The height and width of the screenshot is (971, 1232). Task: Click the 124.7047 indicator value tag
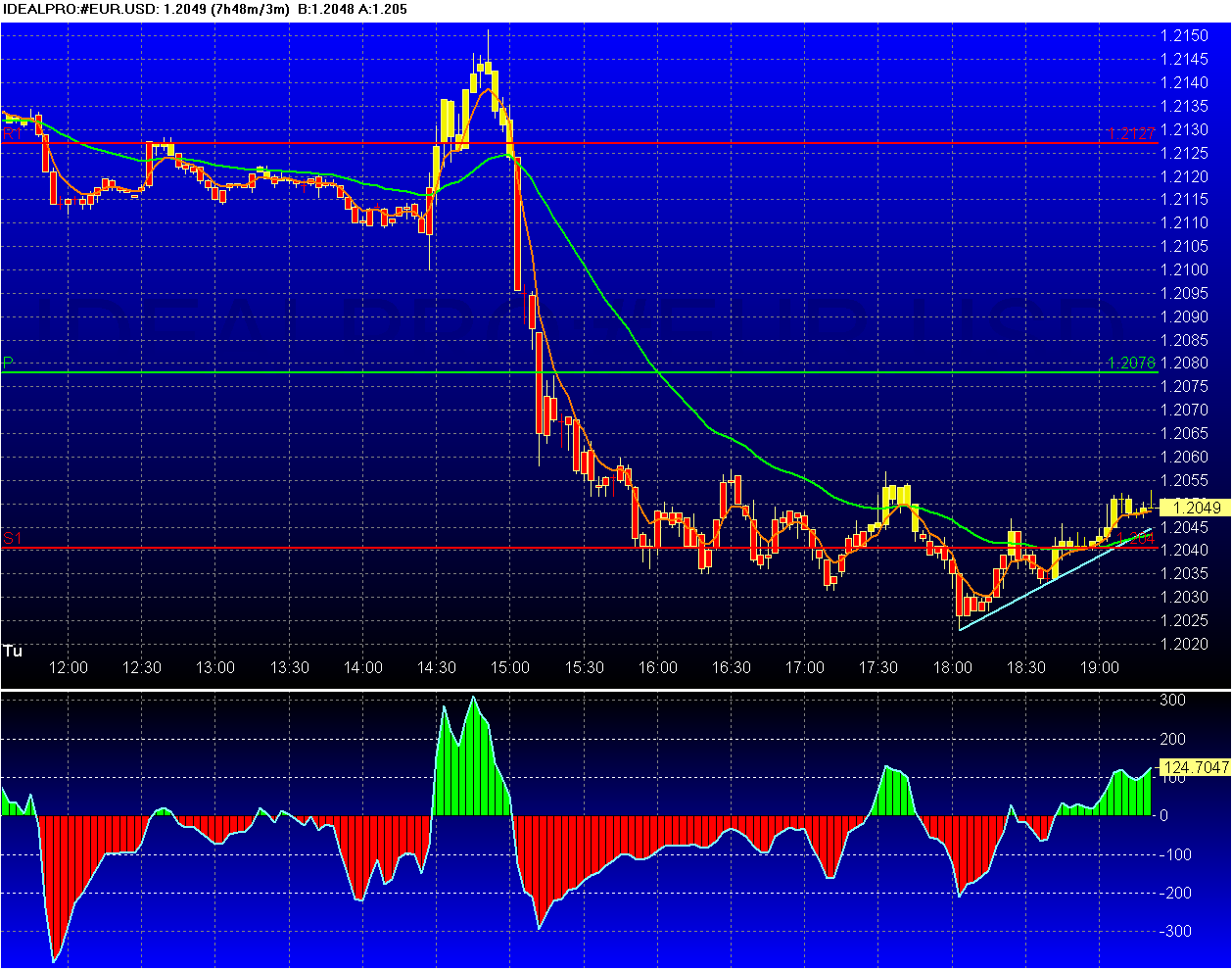point(1195,767)
